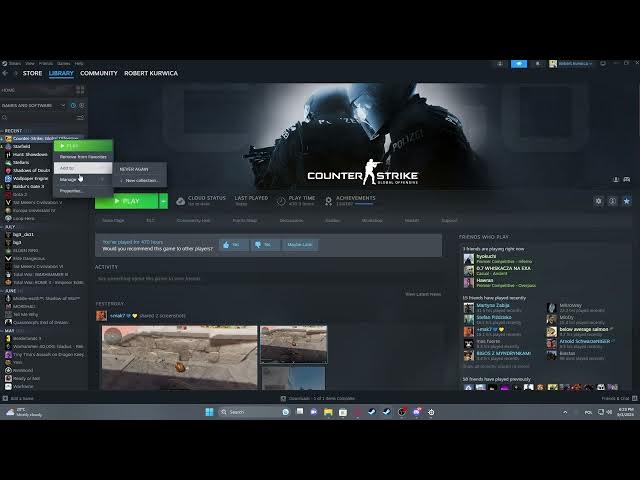The height and width of the screenshot is (480, 640).
Task: Select Remove from Favorites
Action: [83, 157]
